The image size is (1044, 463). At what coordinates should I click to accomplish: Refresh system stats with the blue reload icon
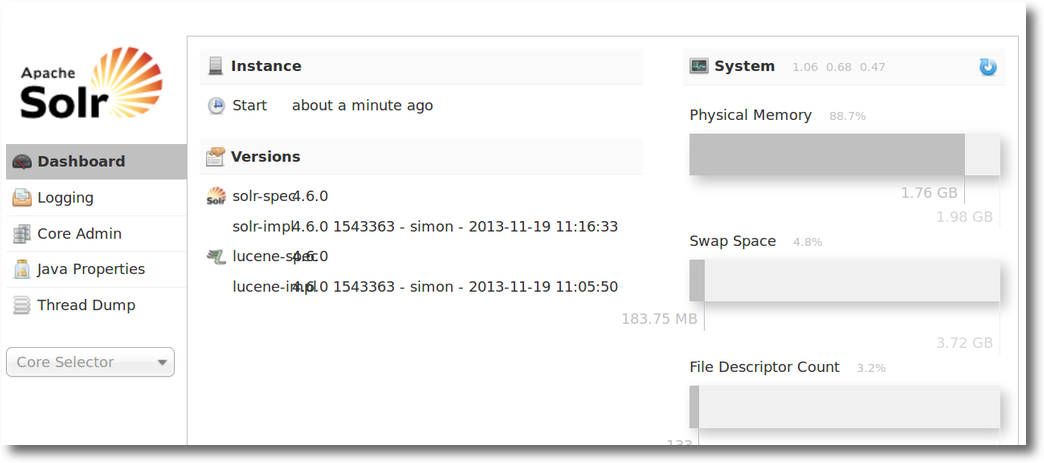click(988, 67)
